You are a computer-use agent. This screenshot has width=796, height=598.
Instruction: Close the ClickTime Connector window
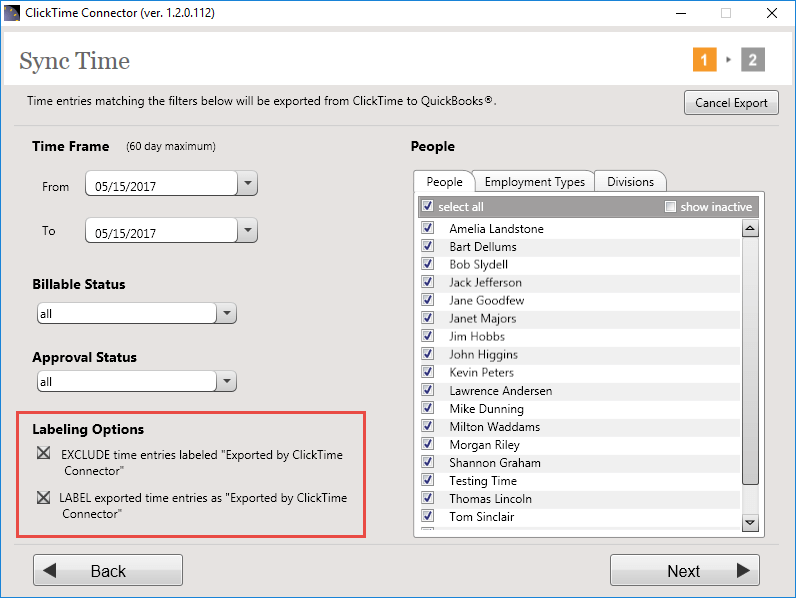(x=772, y=13)
